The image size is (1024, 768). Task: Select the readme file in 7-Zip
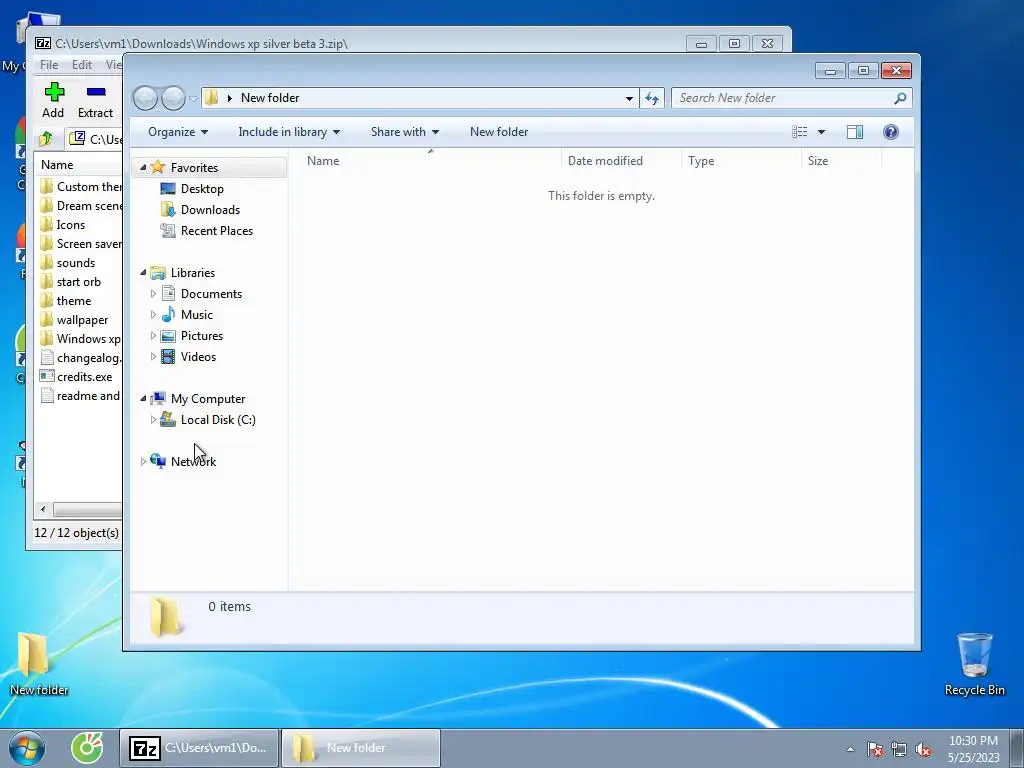tap(80, 396)
